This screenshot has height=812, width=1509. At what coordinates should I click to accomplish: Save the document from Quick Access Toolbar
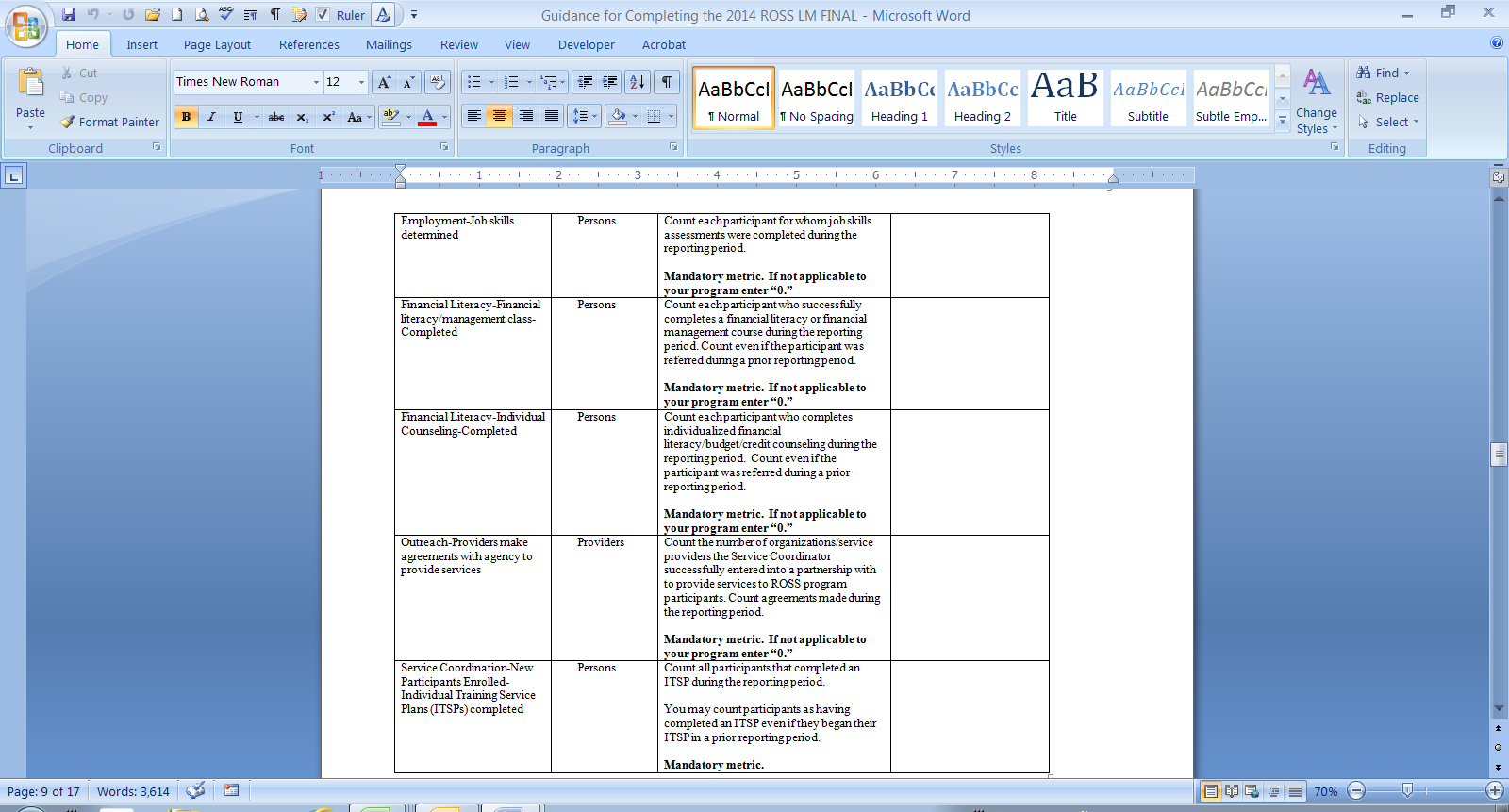coord(69,14)
